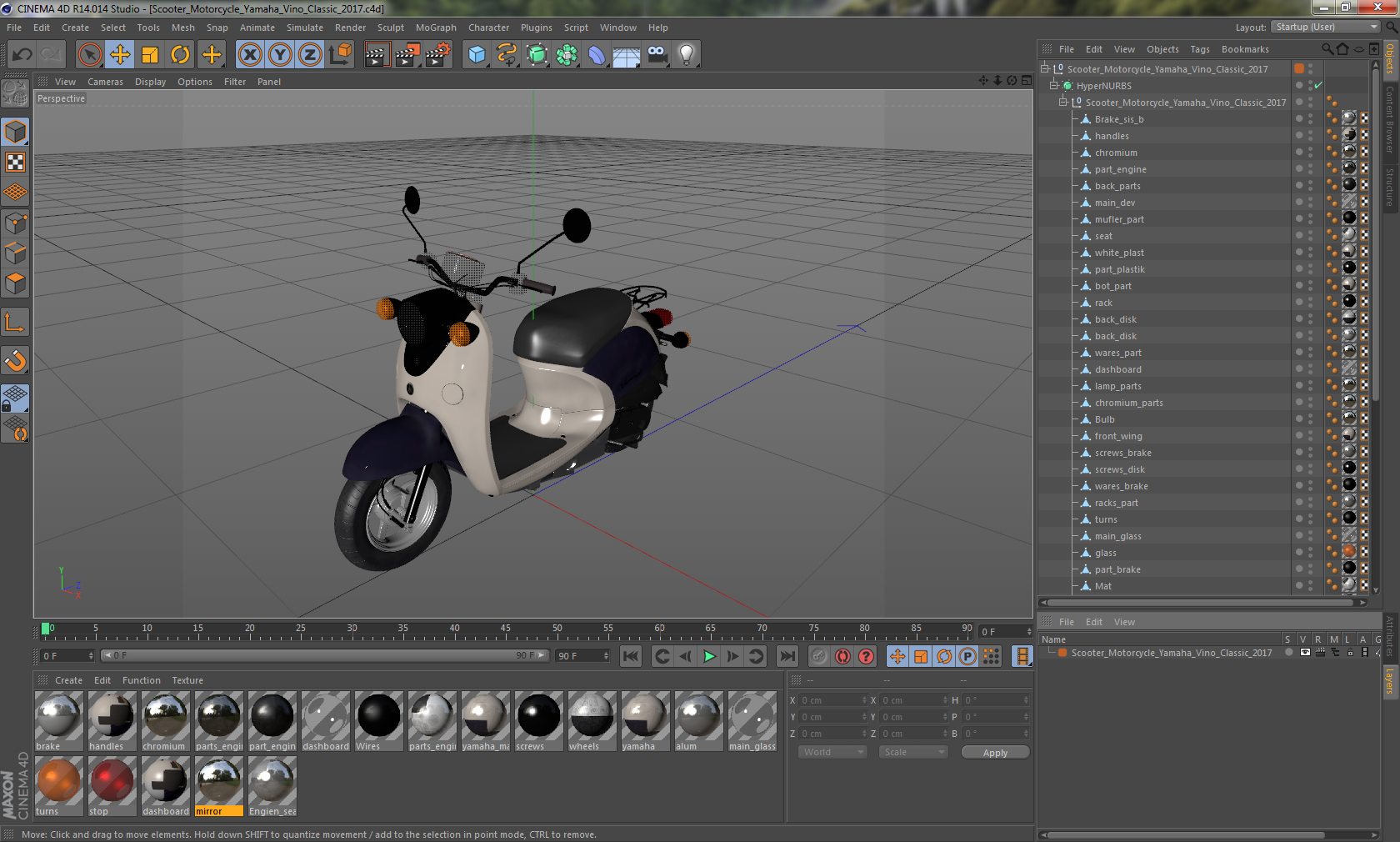Toggle Y axis lock
Image resolution: width=1400 pixels, height=842 pixels.
point(280,55)
